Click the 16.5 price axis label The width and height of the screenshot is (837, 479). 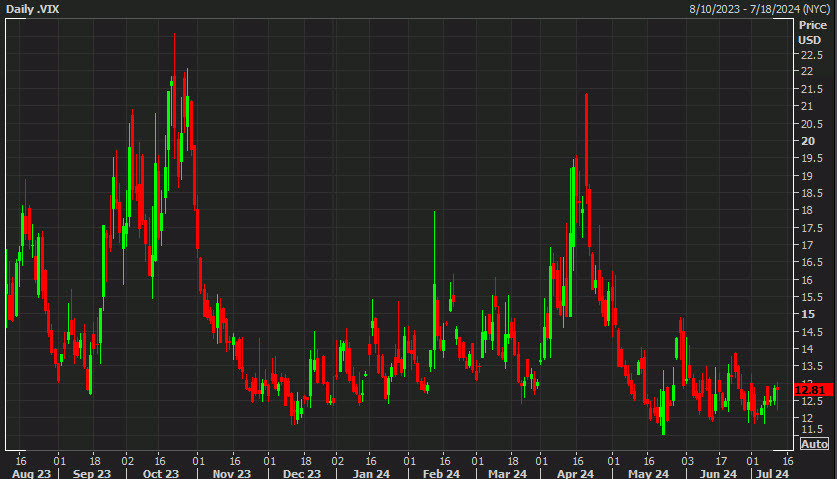point(811,262)
